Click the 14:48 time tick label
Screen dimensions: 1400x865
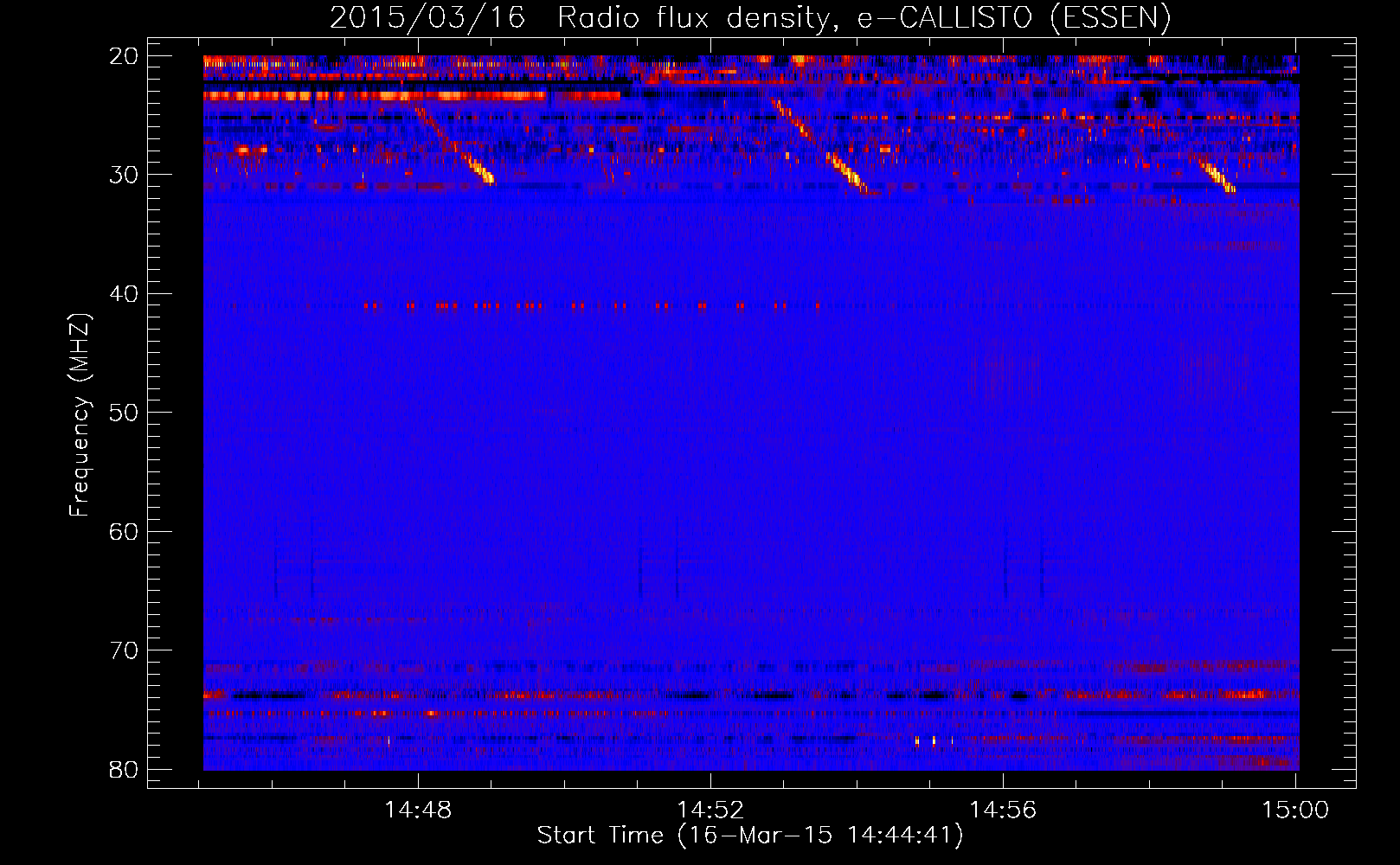(418, 810)
